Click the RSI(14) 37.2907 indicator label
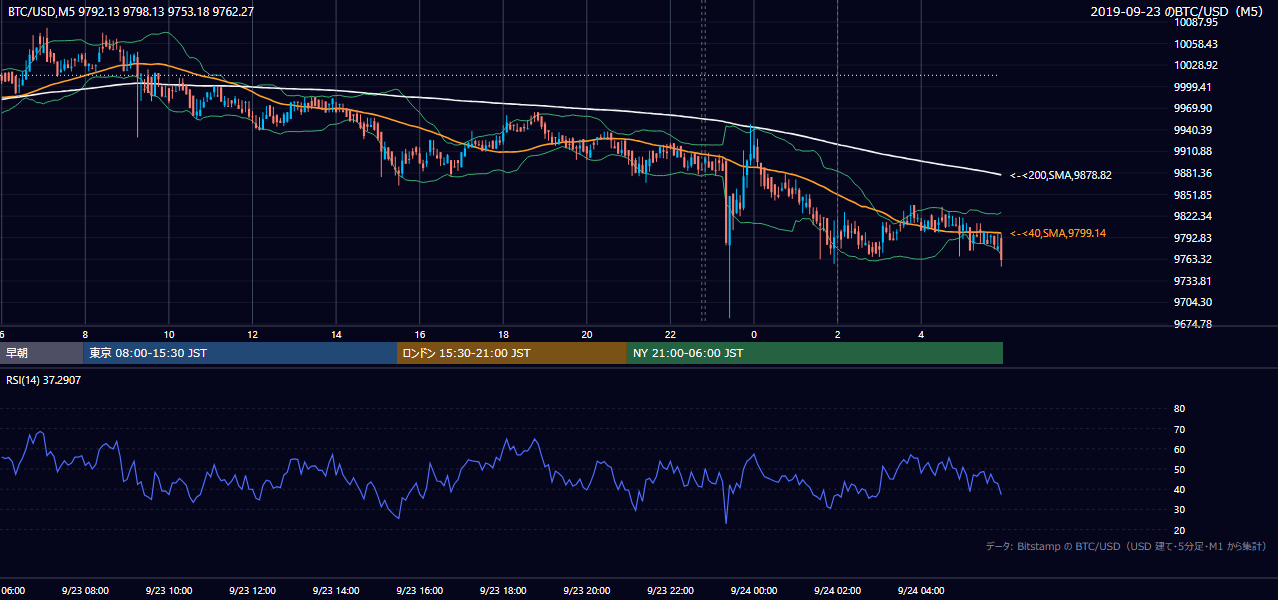Viewport: 1278px width, 600px height. [x=44, y=381]
